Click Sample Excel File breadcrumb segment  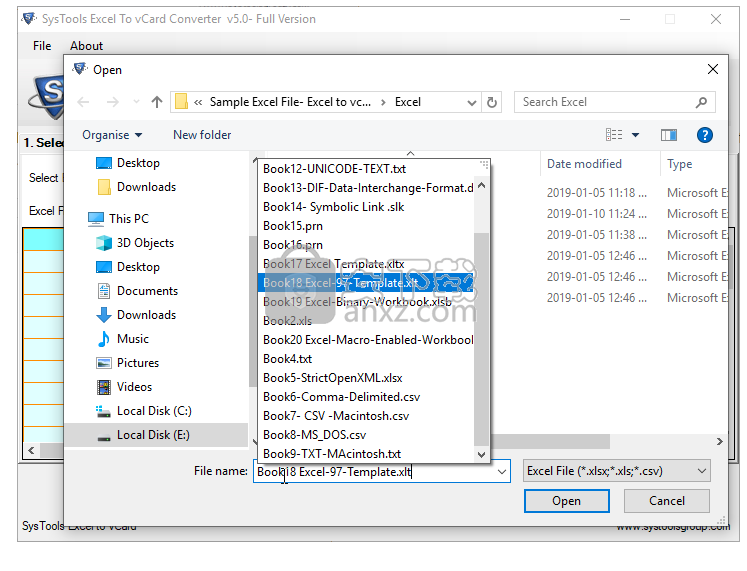tap(290, 102)
